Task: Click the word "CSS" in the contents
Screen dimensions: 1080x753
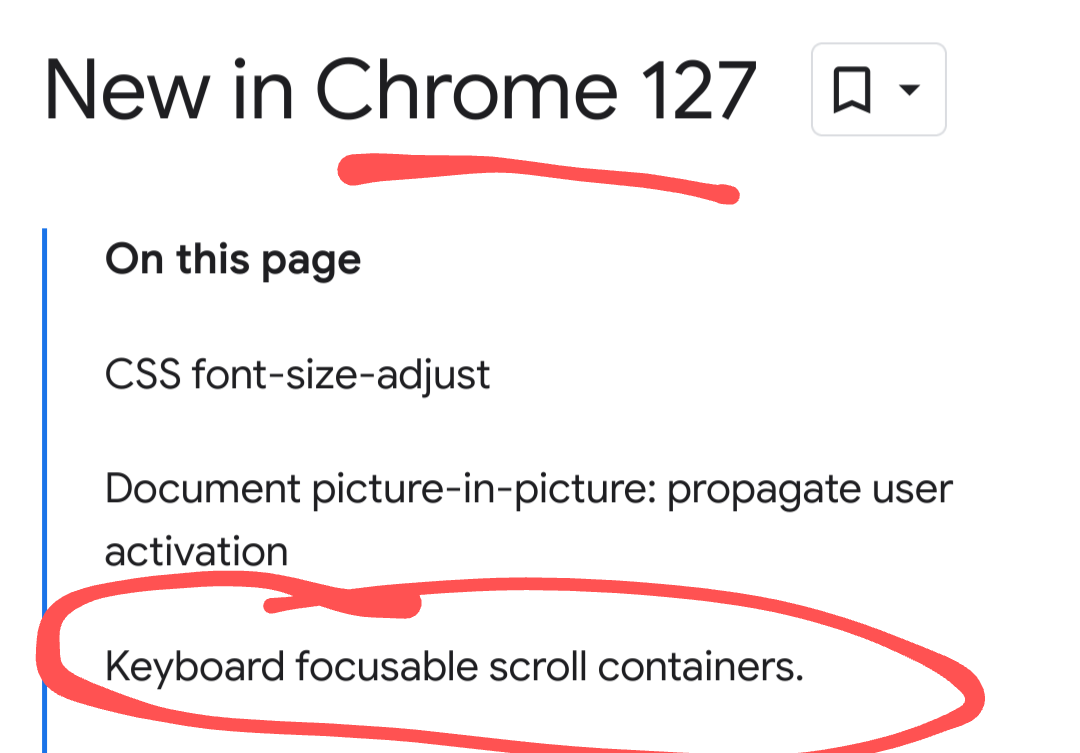Action: pos(141,375)
